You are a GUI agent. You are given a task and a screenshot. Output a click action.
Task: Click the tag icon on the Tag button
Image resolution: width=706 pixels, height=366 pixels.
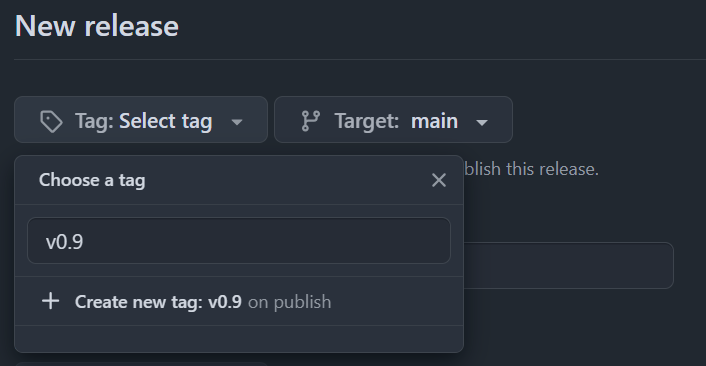click(51, 122)
